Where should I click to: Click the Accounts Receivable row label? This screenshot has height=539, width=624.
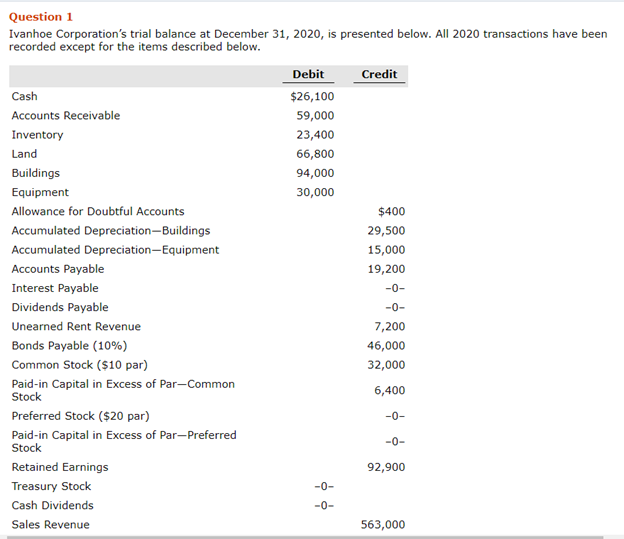(x=66, y=115)
